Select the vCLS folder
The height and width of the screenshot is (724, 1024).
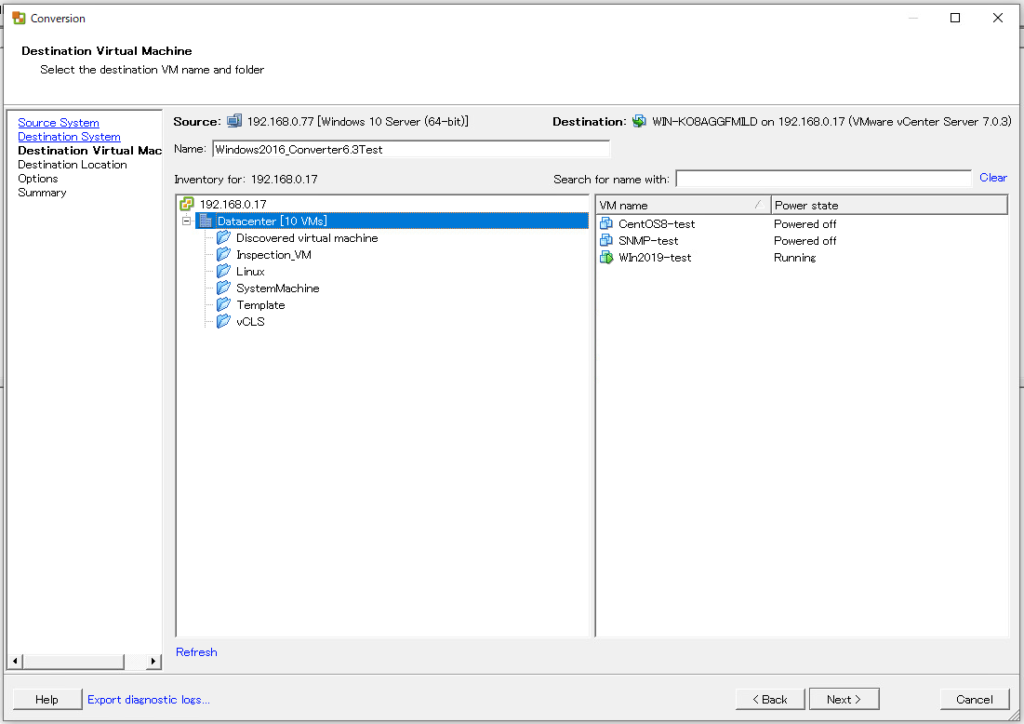[250, 321]
